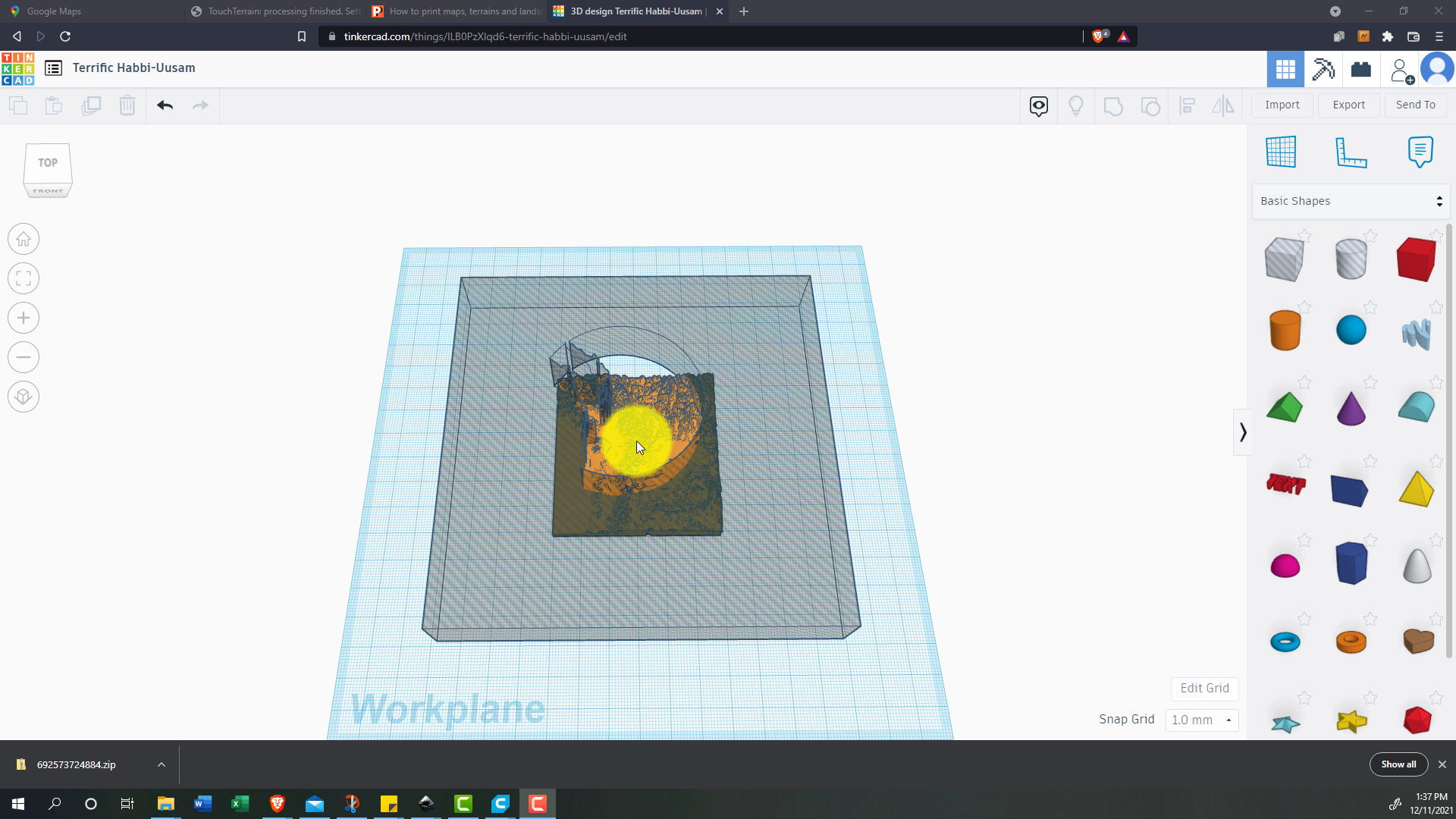Screen dimensions: 1456x819
Task: Click the Home view button
Action: pos(24,240)
